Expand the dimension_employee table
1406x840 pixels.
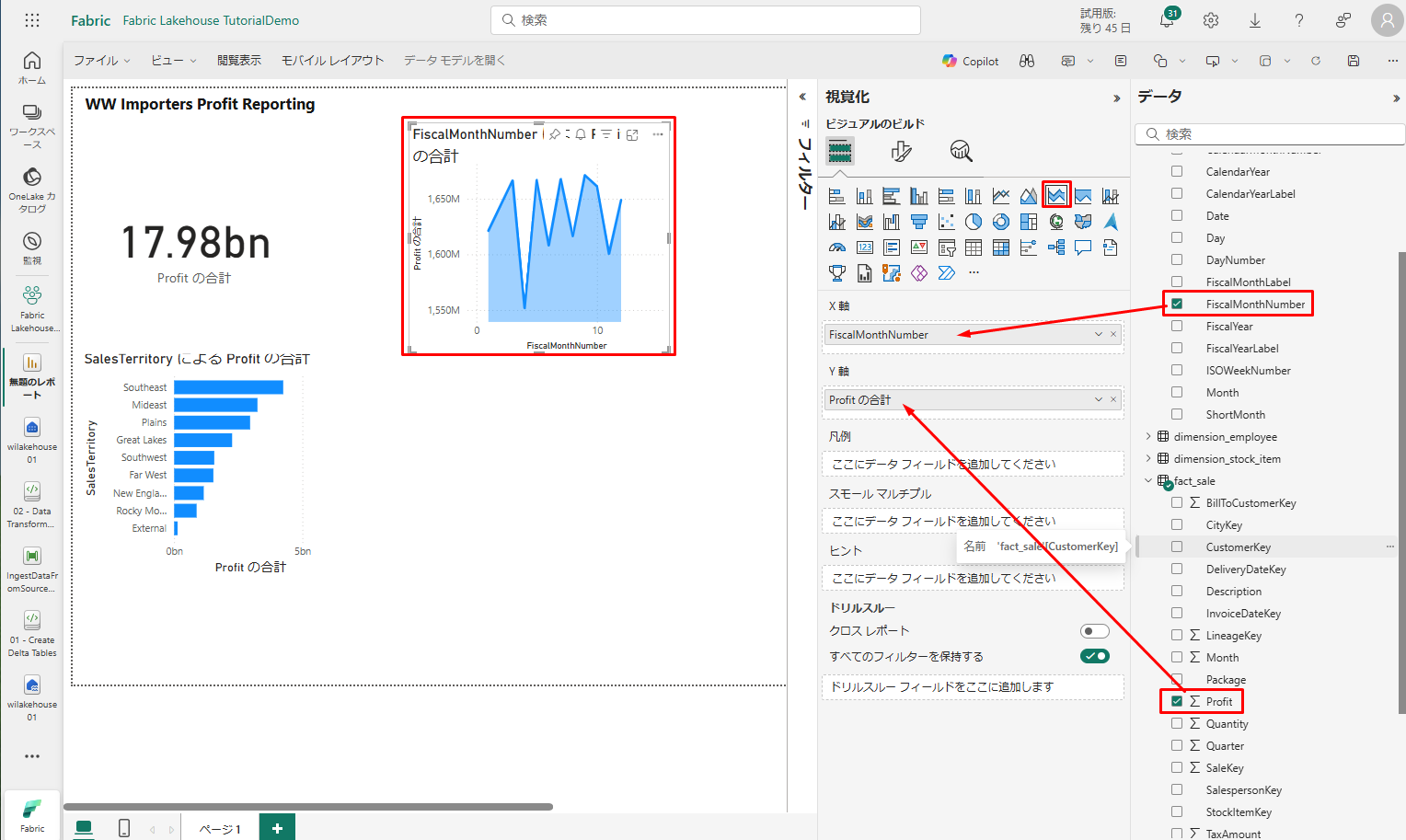1148,437
